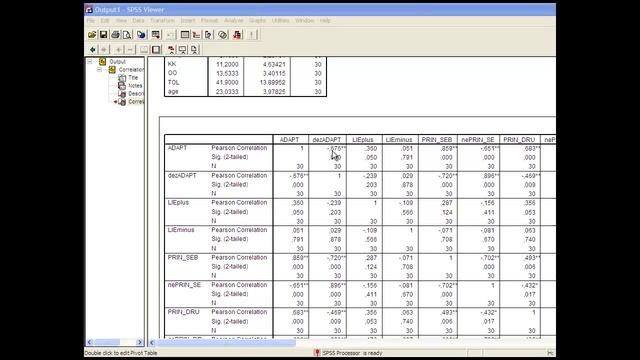Click the dezADAPT column header
This screenshot has height=360, width=640.
pyautogui.click(x=327, y=140)
